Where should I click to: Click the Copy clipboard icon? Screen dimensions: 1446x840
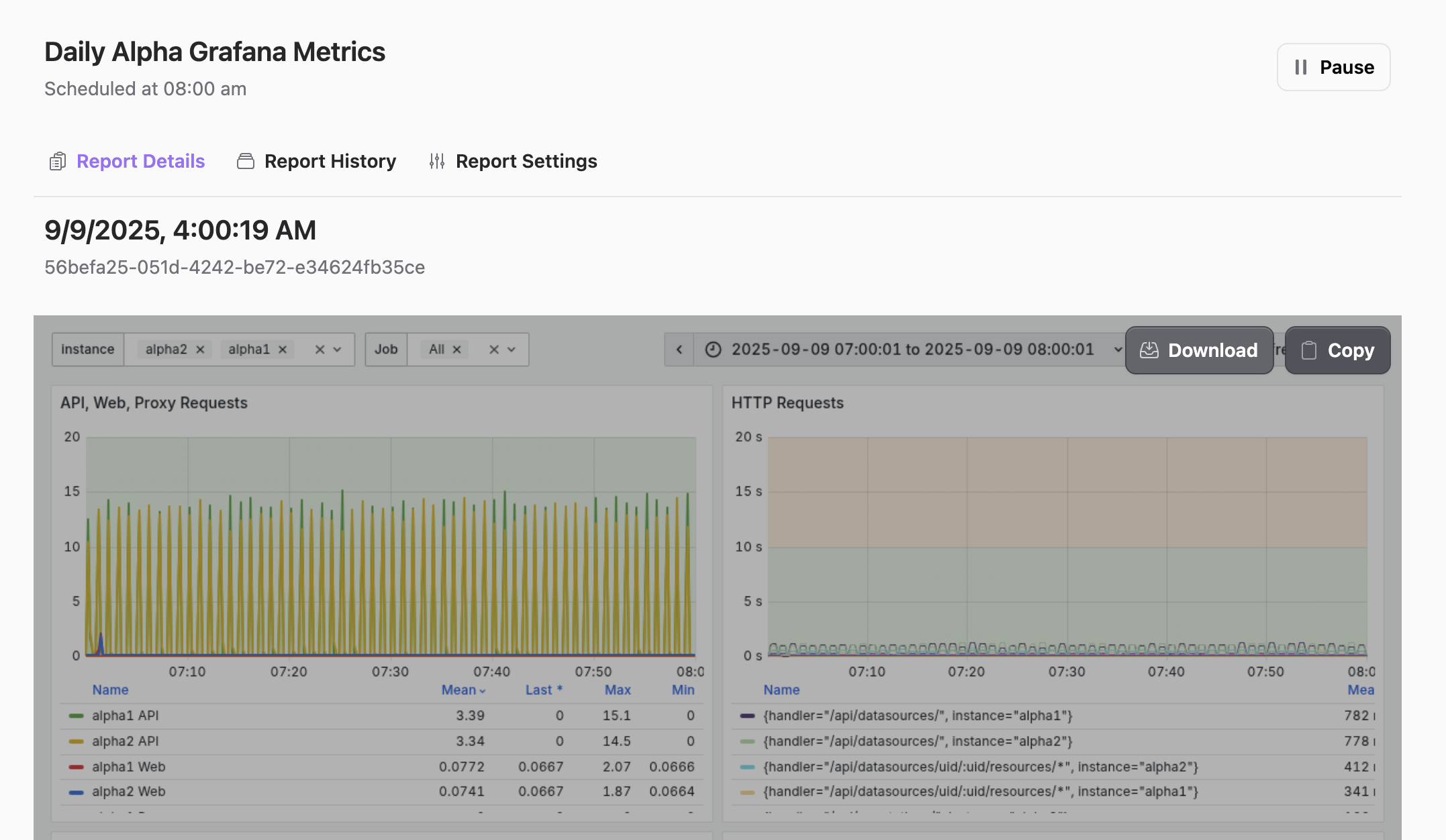[x=1309, y=350]
